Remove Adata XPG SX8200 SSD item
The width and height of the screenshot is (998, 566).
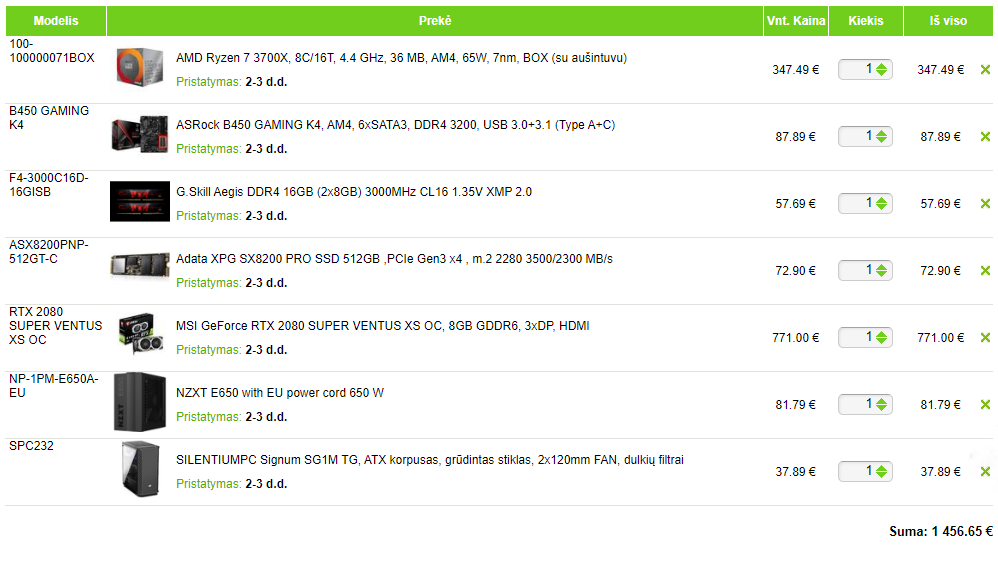[985, 271]
